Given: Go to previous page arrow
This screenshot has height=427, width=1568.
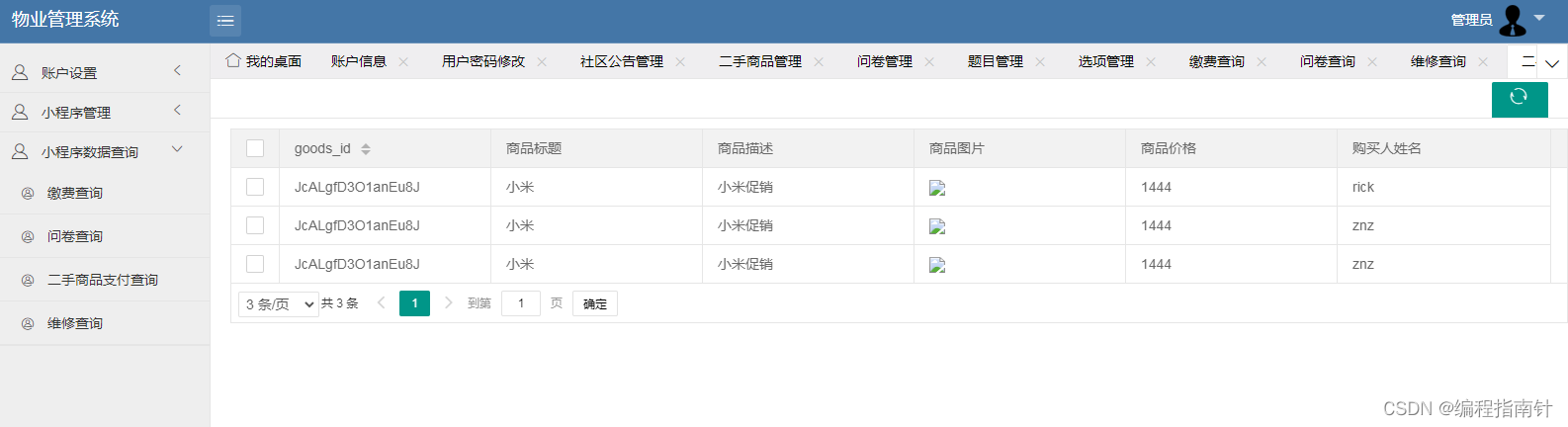Looking at the screenshot, I should (x=382, y=302).
